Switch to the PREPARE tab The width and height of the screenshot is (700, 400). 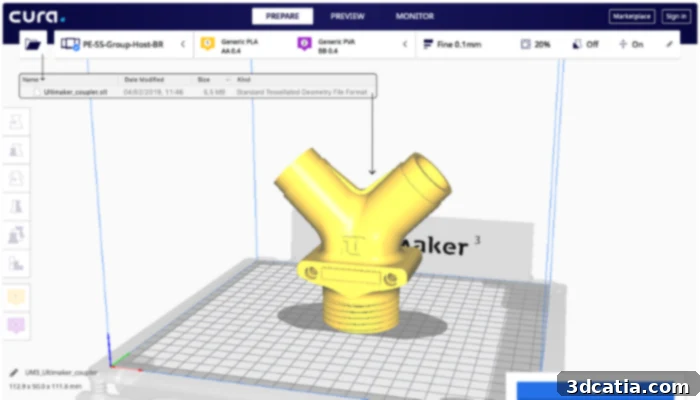(x=282, y=16)
